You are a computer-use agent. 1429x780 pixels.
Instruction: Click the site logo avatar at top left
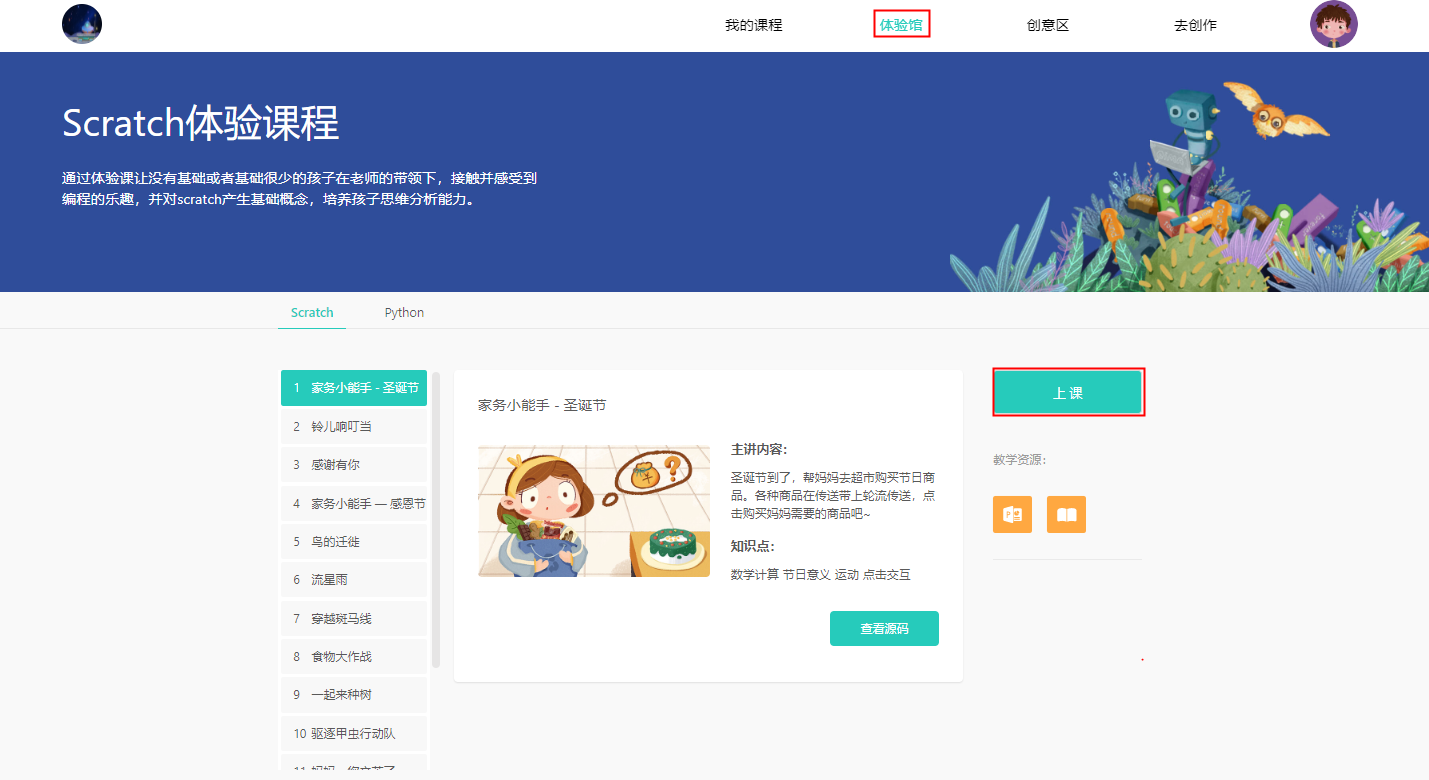click(82, 24)
